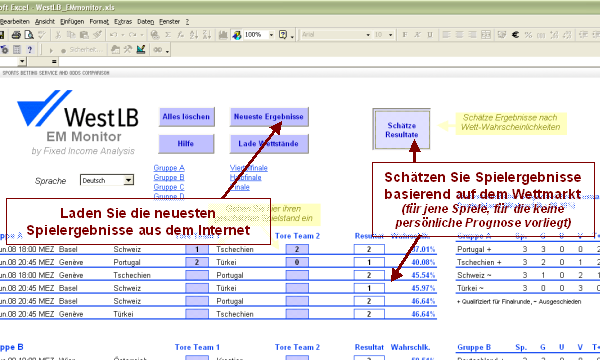Open the Control Toolbox hammer icon
The image size is (600, 360).
128,50
